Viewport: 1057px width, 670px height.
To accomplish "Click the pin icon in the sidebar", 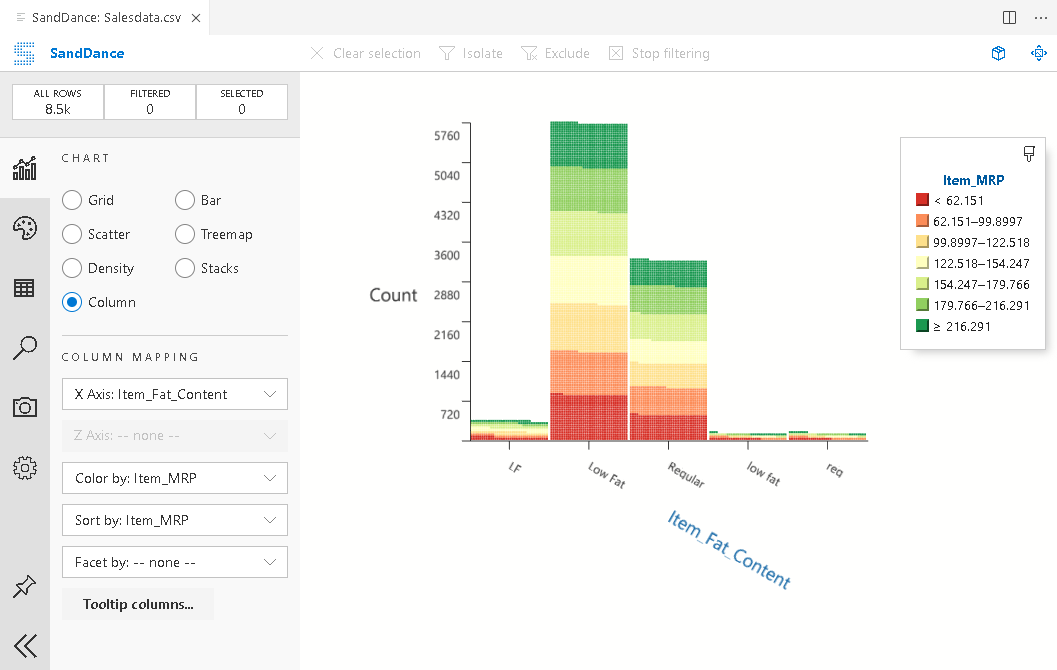I will pyautogui.click(x=24, y=587).
